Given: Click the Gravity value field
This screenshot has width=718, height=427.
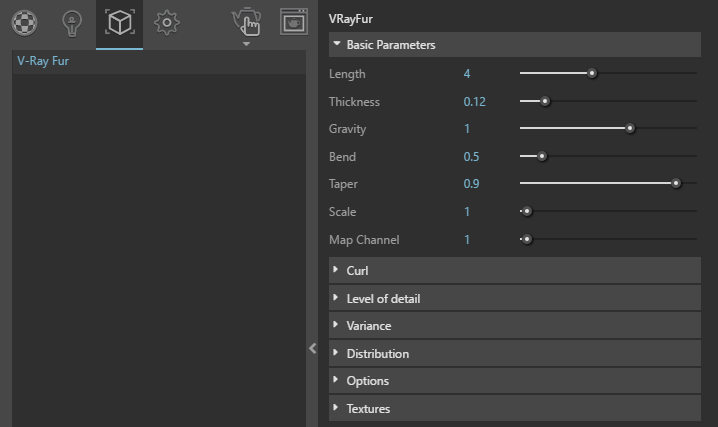Looking at the screenshot, I should (x=467, y=129).
